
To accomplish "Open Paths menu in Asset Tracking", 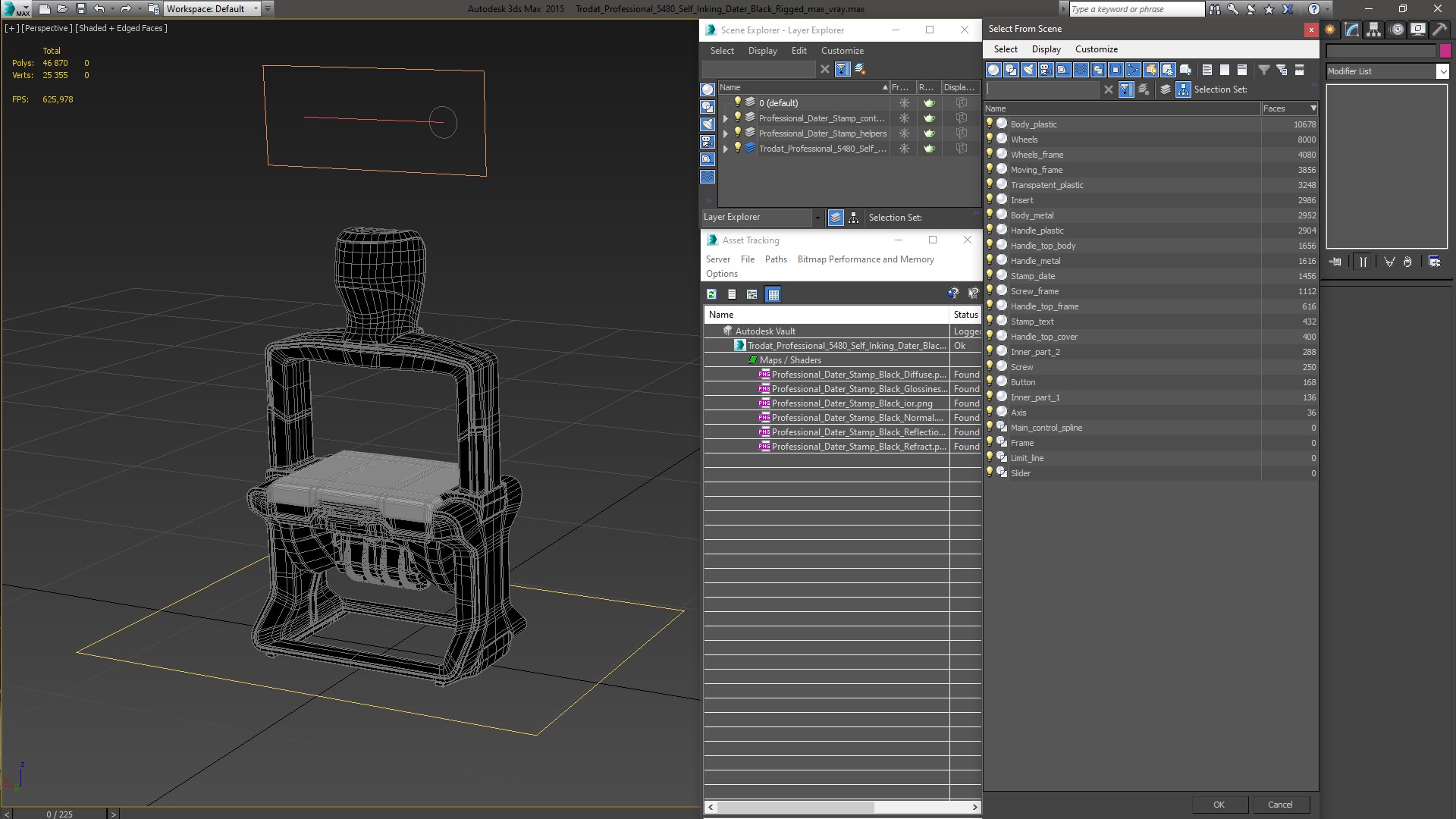I will 776,259.
